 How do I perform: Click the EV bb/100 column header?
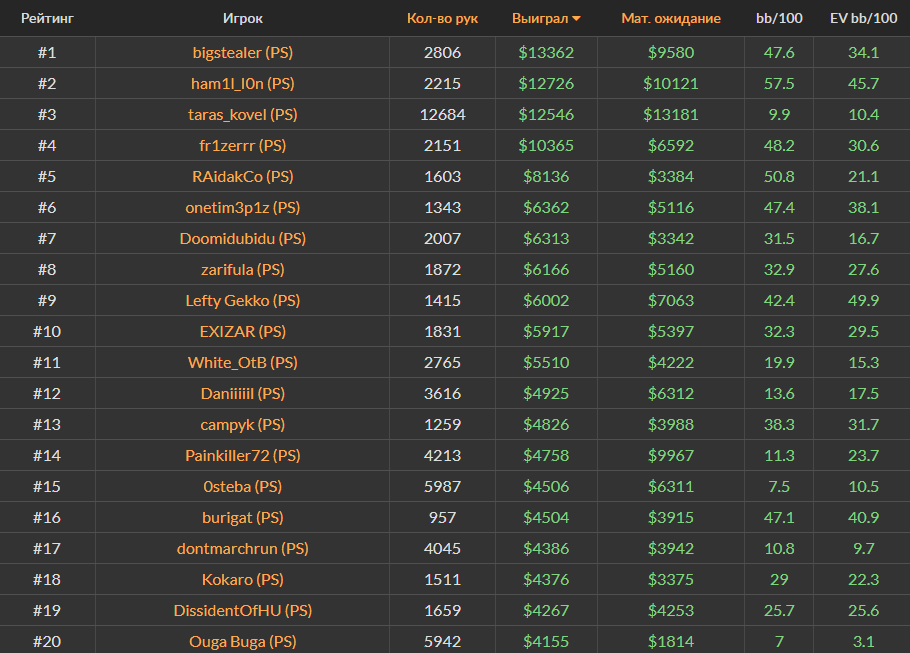tap(863, 18)
